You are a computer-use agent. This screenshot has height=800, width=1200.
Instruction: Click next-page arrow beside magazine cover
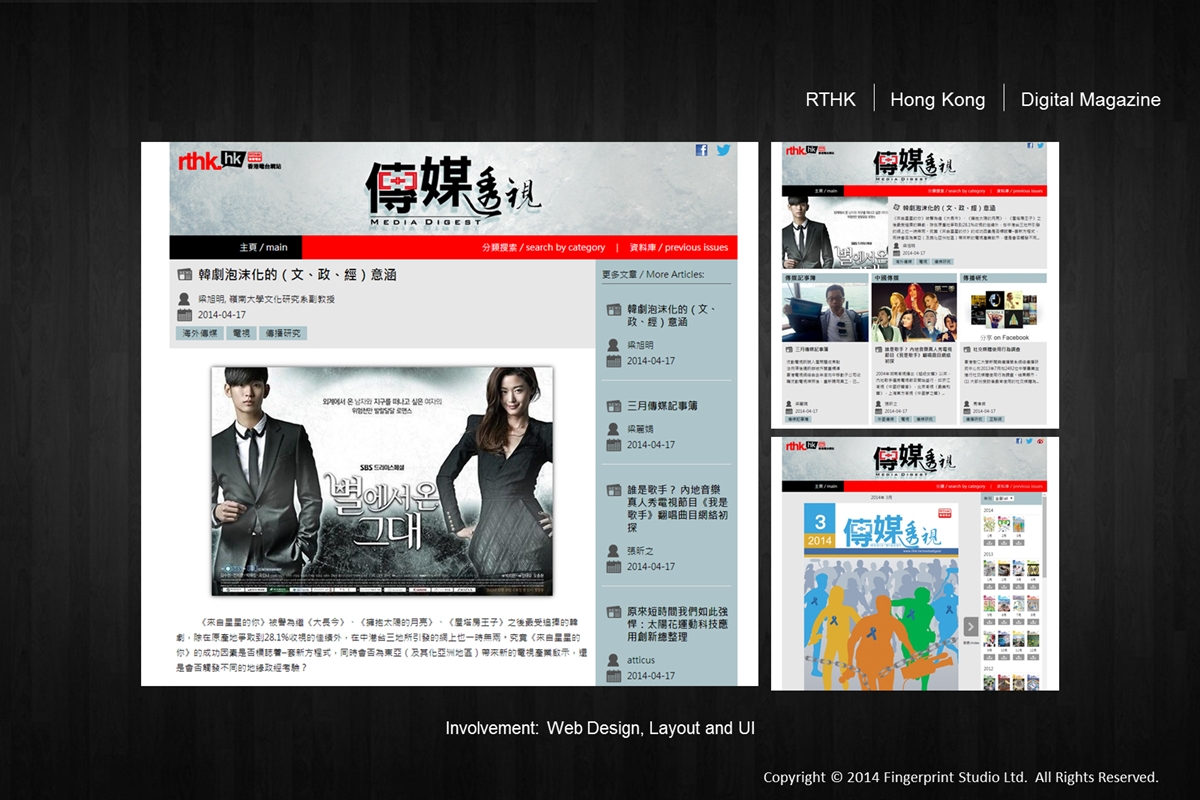(970, 626)
